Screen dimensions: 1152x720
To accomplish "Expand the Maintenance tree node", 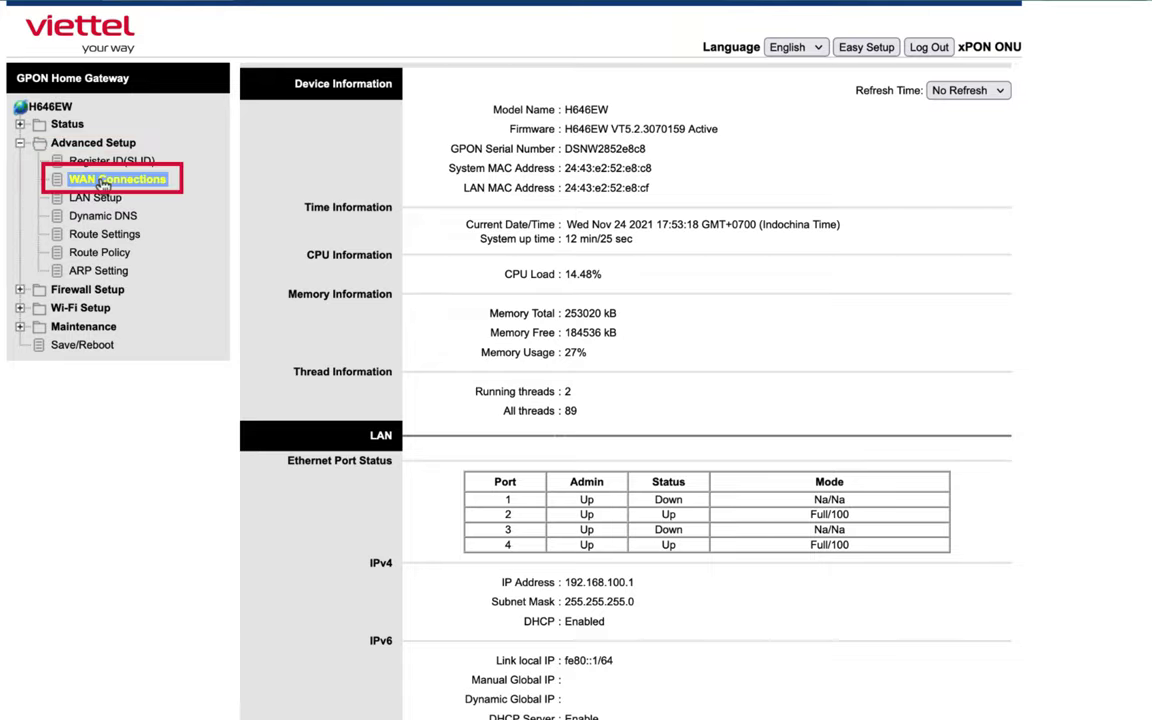I will coord(20,327).
